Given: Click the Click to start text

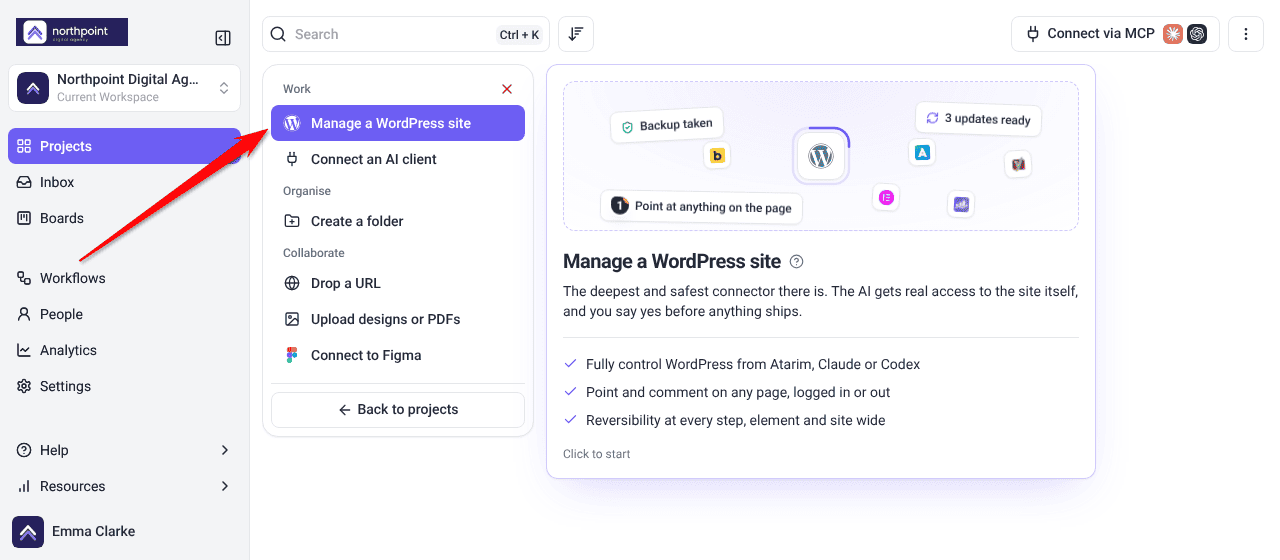Looking at the screenshot, I should pos(597,454).
